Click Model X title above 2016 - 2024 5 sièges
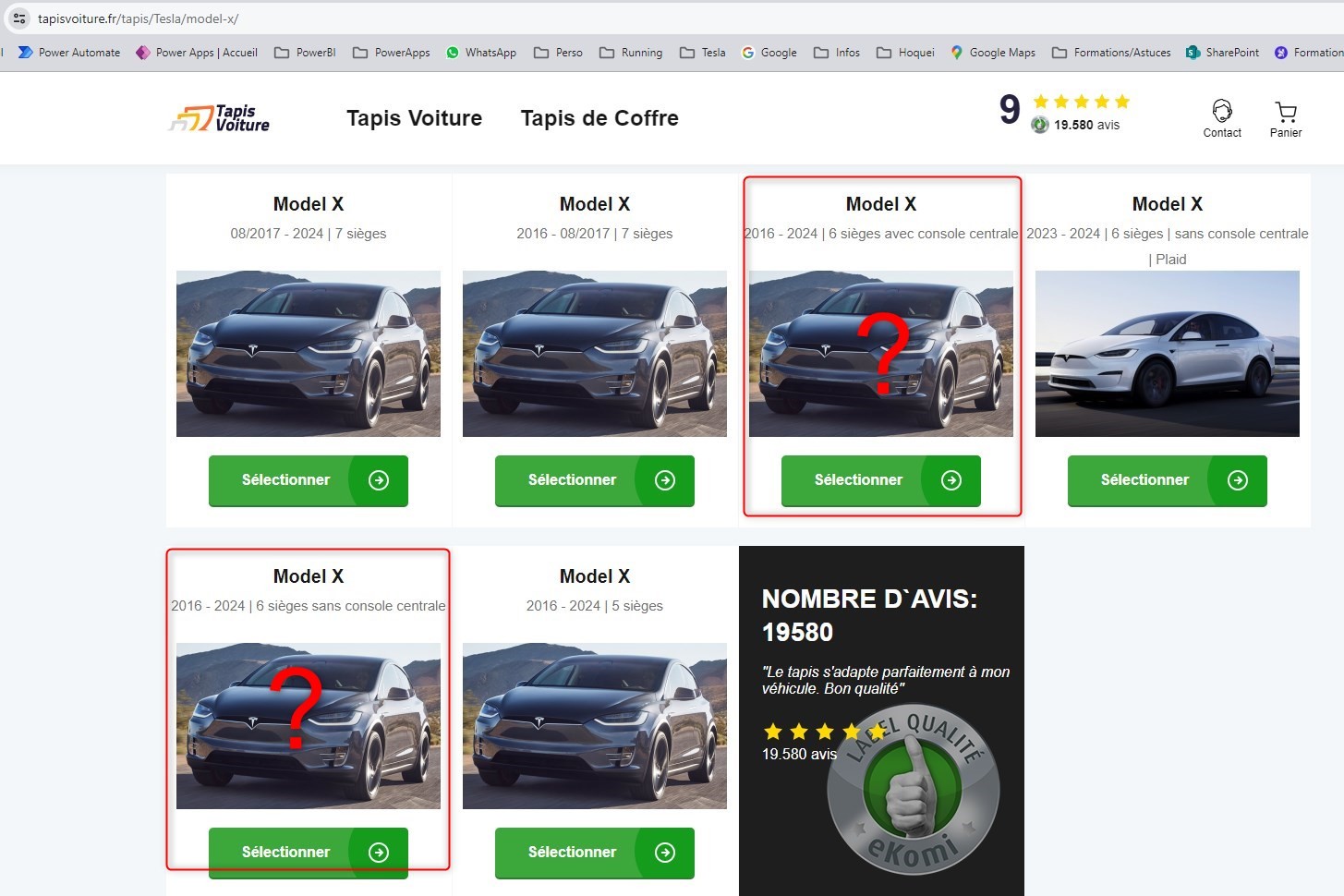The image size is (1344, 896). click(x=595, y=576)
